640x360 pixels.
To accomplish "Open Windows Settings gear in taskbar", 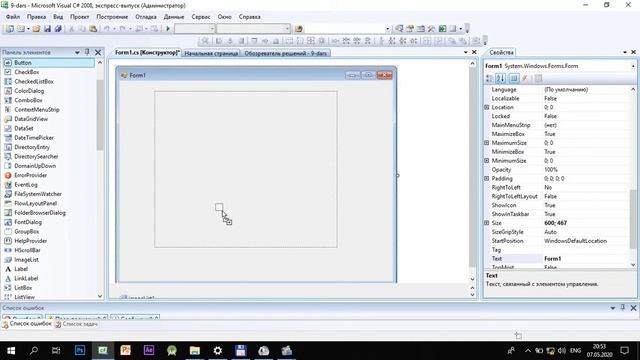I will (218, 350).
